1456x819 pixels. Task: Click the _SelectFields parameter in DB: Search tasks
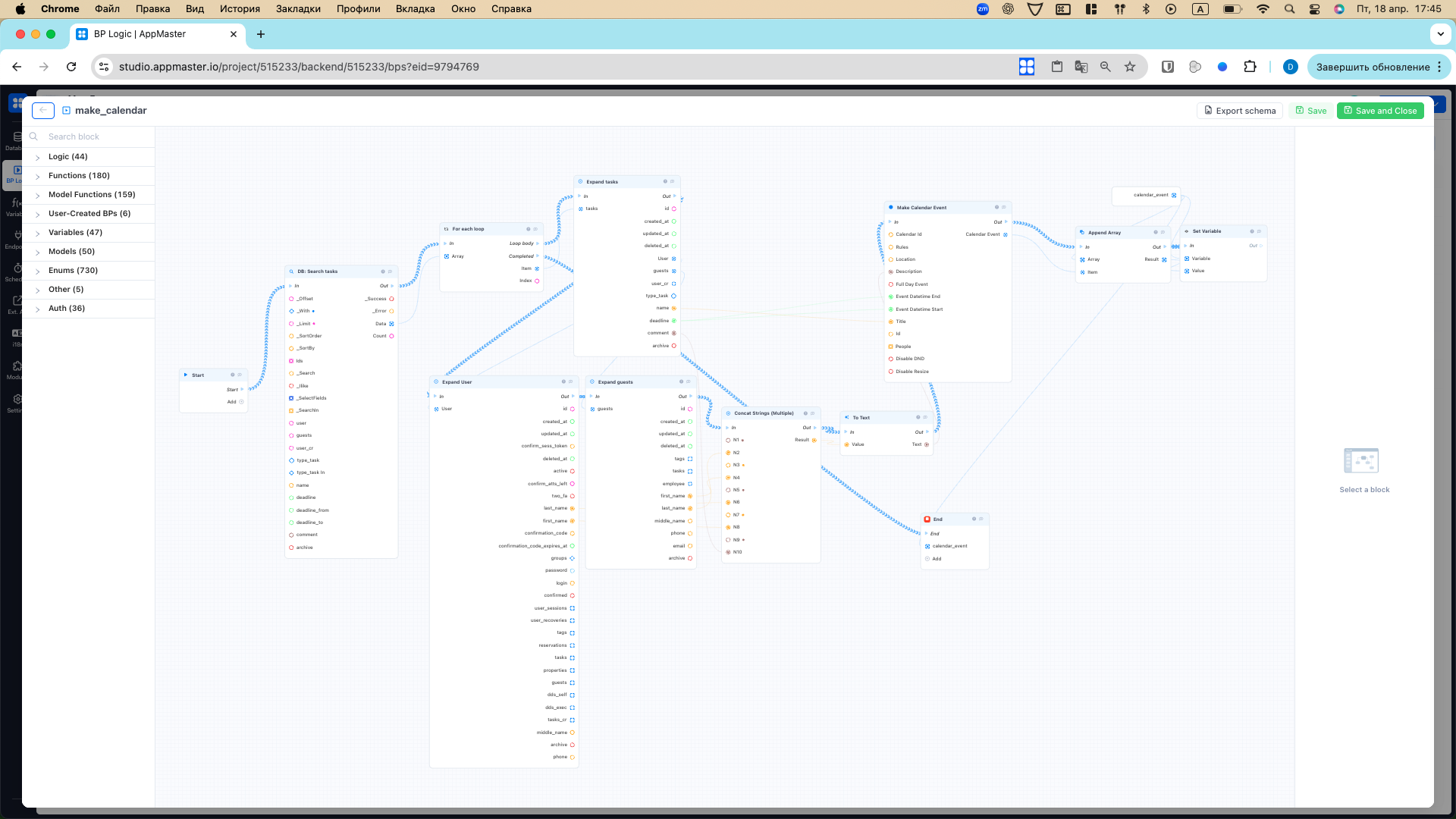pyautogui.click(x=311, y=398)
